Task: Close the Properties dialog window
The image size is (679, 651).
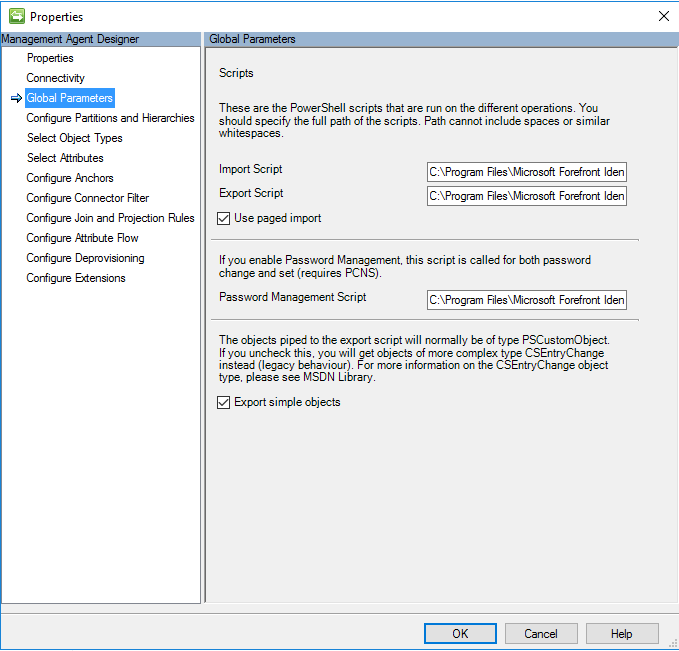Action: [662, 16]
